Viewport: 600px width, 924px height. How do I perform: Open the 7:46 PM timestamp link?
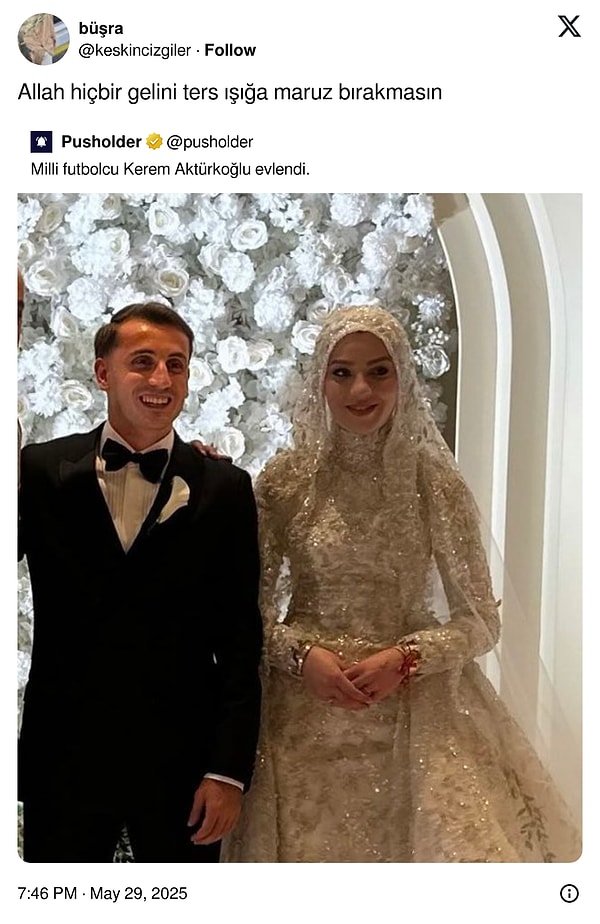[47, 893]
